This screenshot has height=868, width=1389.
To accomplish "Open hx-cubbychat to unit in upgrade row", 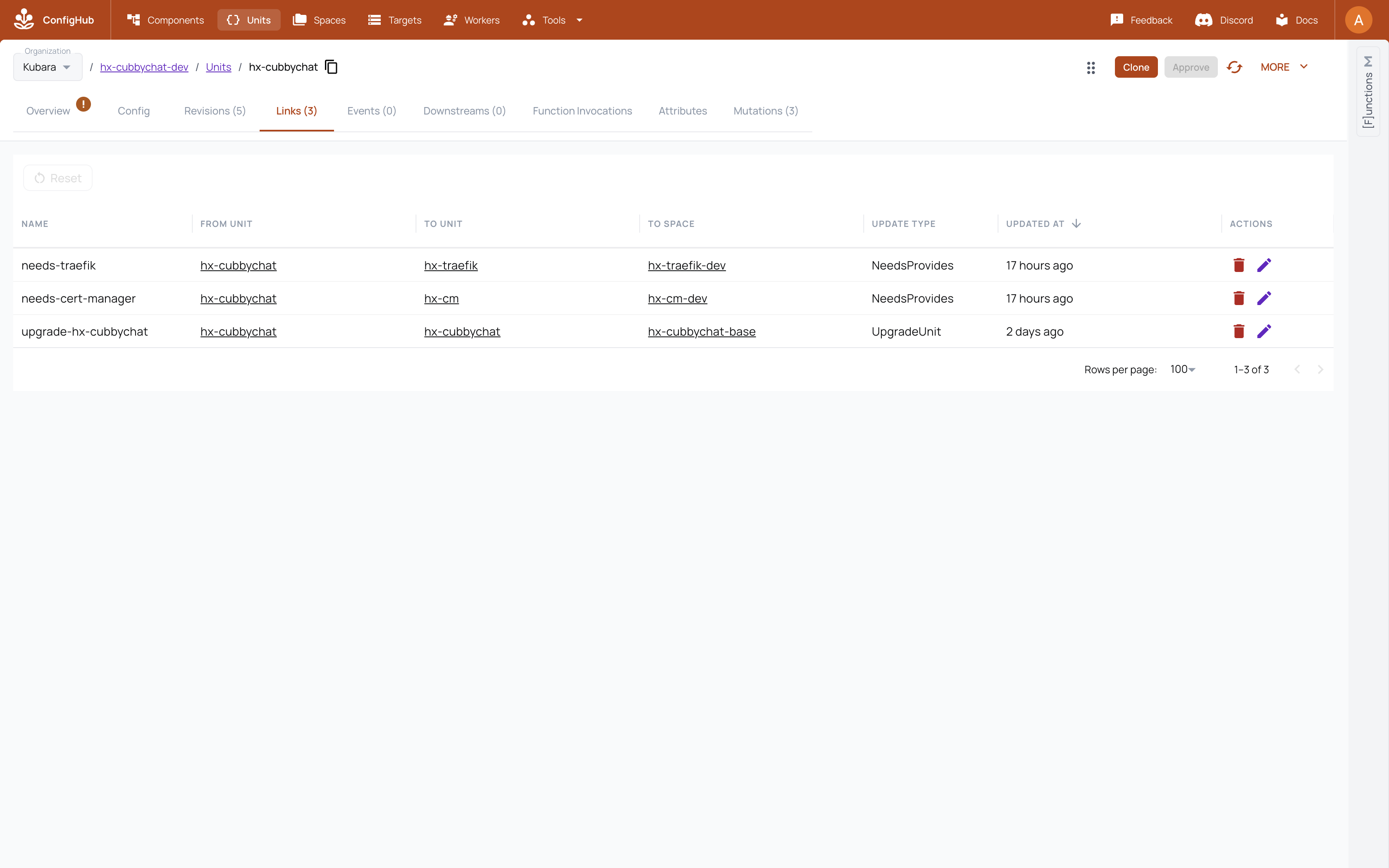I will click(x=462, y=332).
